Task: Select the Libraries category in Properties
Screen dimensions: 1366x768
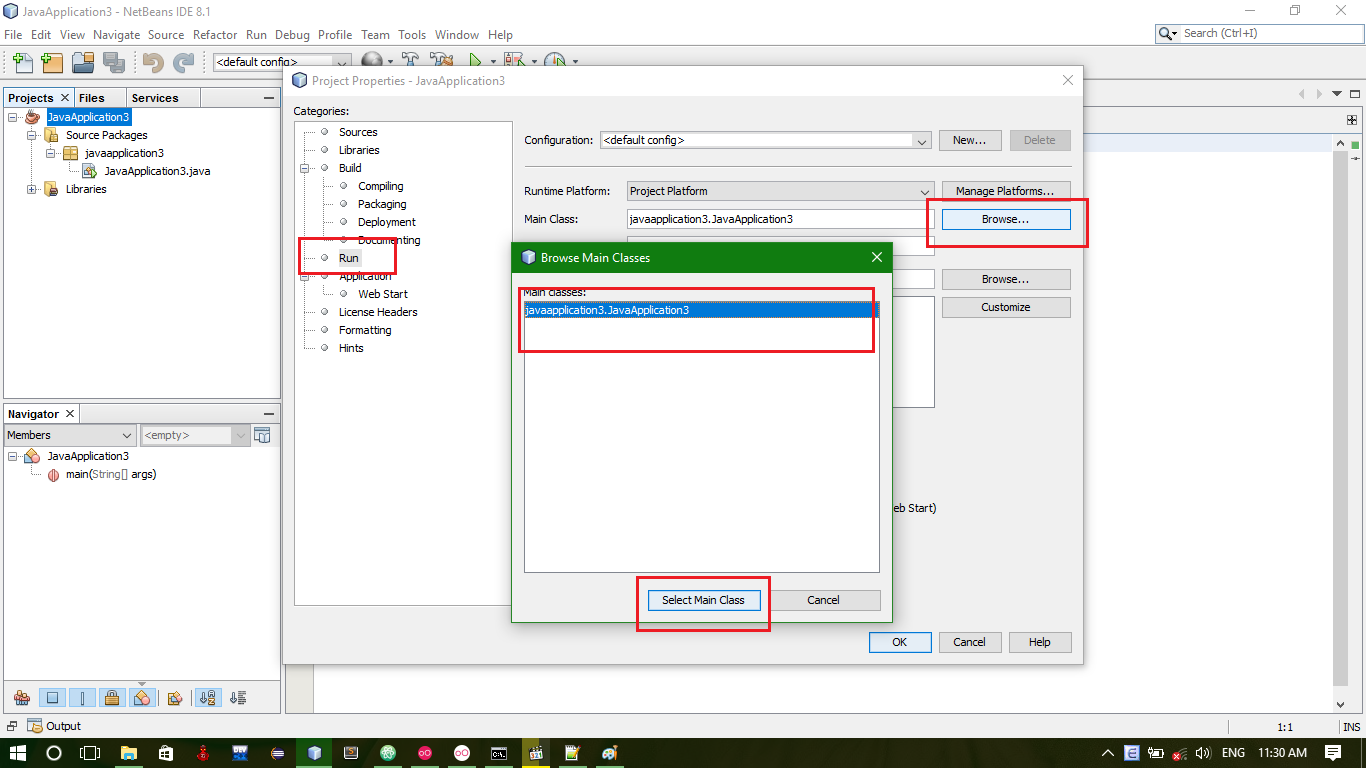Action: click(358, 150)
